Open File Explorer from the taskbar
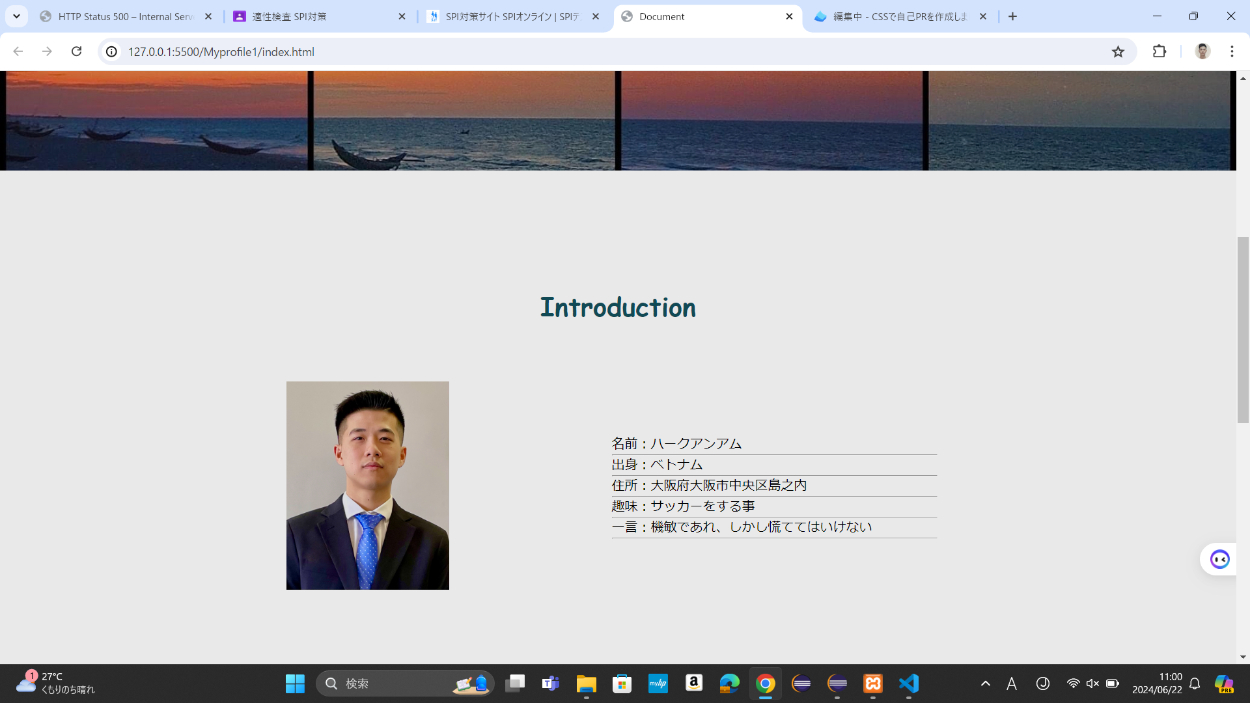The image size is (1250, 703). coord(586,684)
